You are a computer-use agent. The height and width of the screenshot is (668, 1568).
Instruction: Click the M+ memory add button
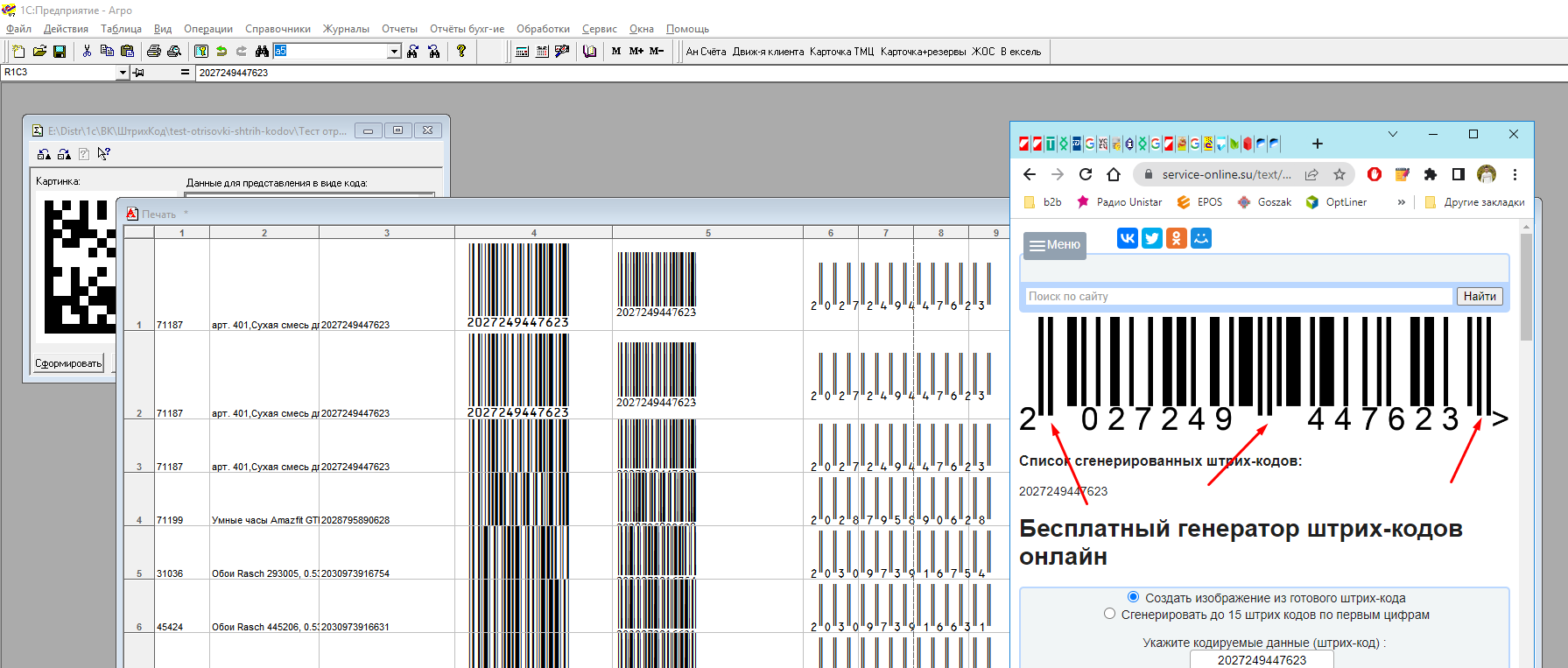click(x=636, y=52)
